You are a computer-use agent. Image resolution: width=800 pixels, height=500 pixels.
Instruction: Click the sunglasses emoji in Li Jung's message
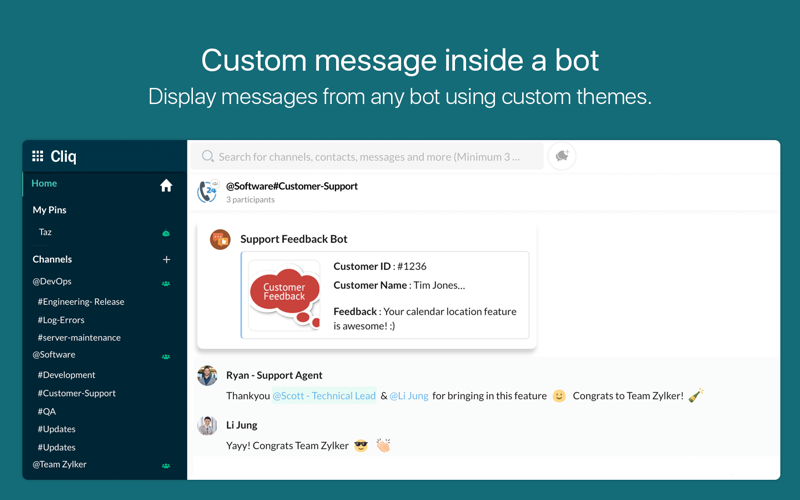tap(361, 445)
